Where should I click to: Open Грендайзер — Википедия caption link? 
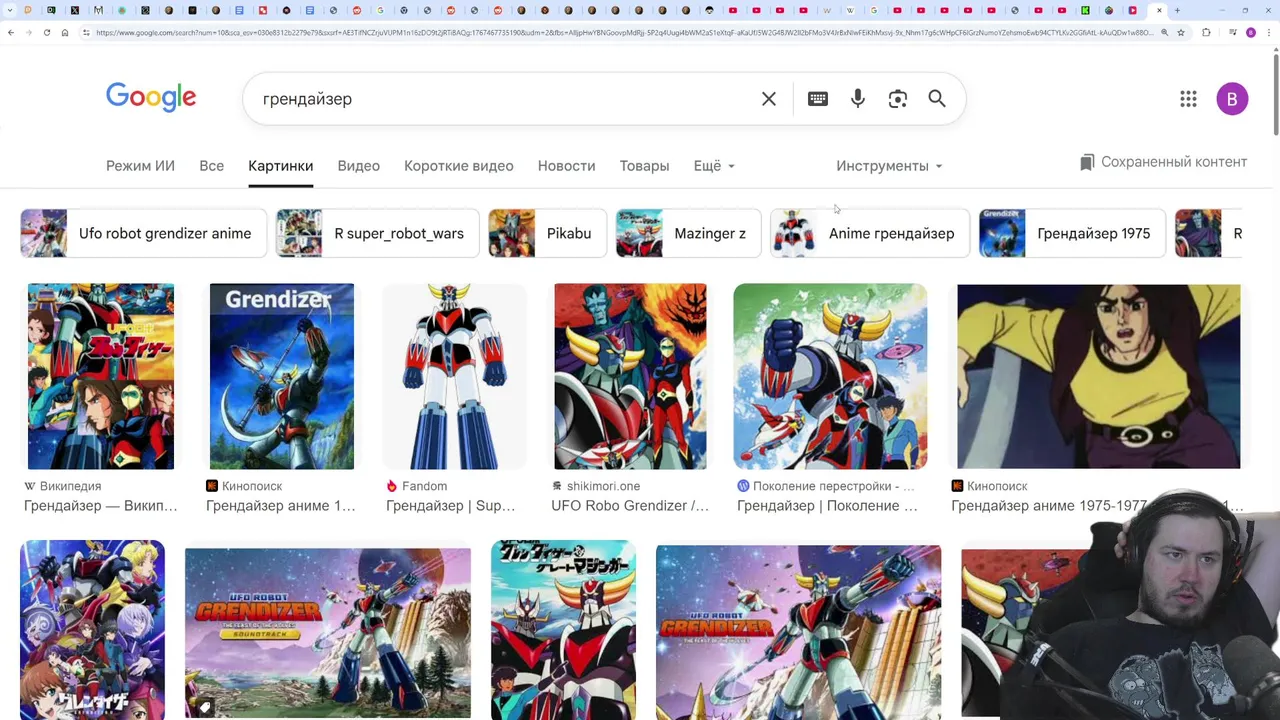(x=100, y=506)
